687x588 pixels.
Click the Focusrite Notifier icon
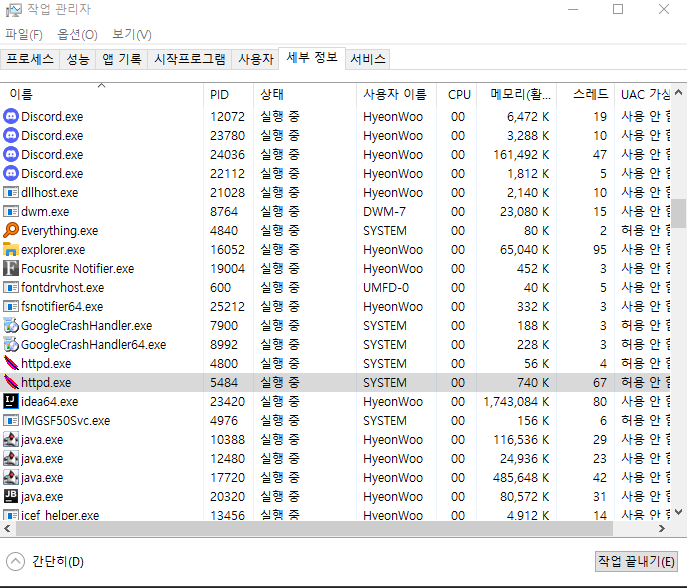pyautogui.click(x=11, y=268)
